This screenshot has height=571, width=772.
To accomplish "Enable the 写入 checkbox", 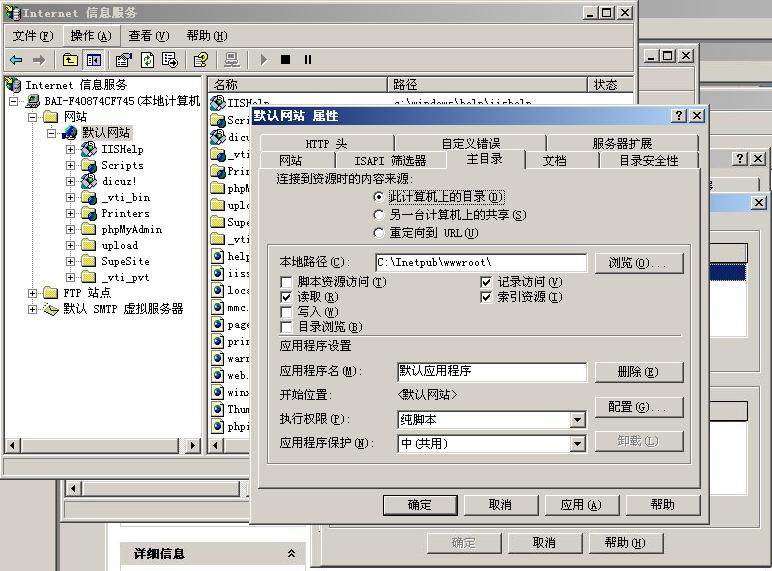I will [x=286, y=312].
